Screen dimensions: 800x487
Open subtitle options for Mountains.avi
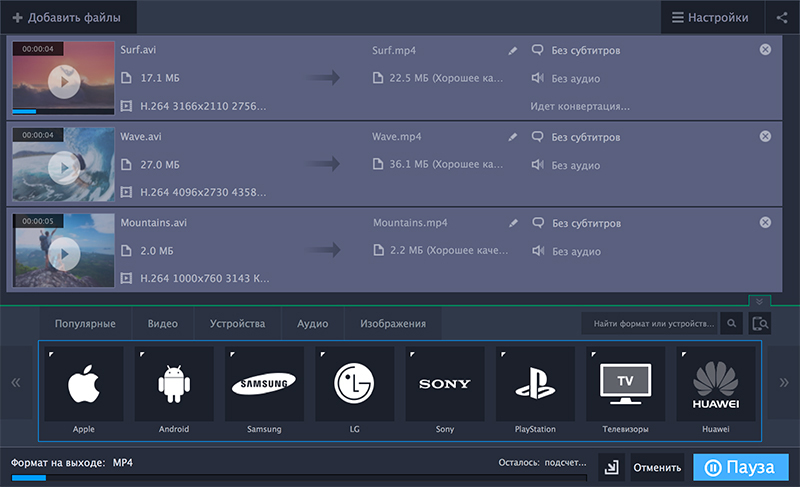pos(576,223)
